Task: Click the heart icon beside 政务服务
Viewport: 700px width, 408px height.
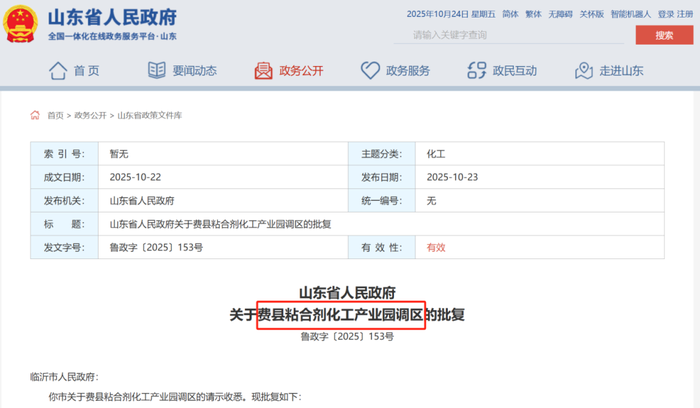Action: click(371, 70)
